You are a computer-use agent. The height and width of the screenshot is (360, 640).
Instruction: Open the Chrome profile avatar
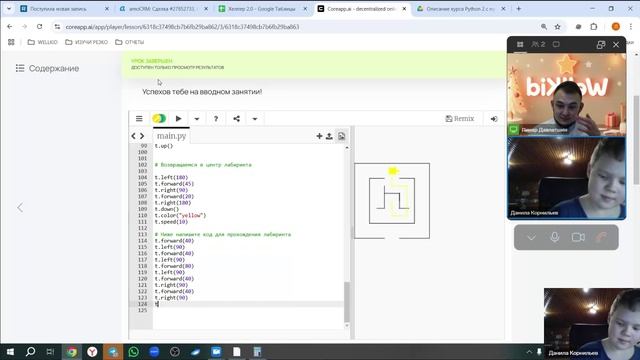(616, 27)
